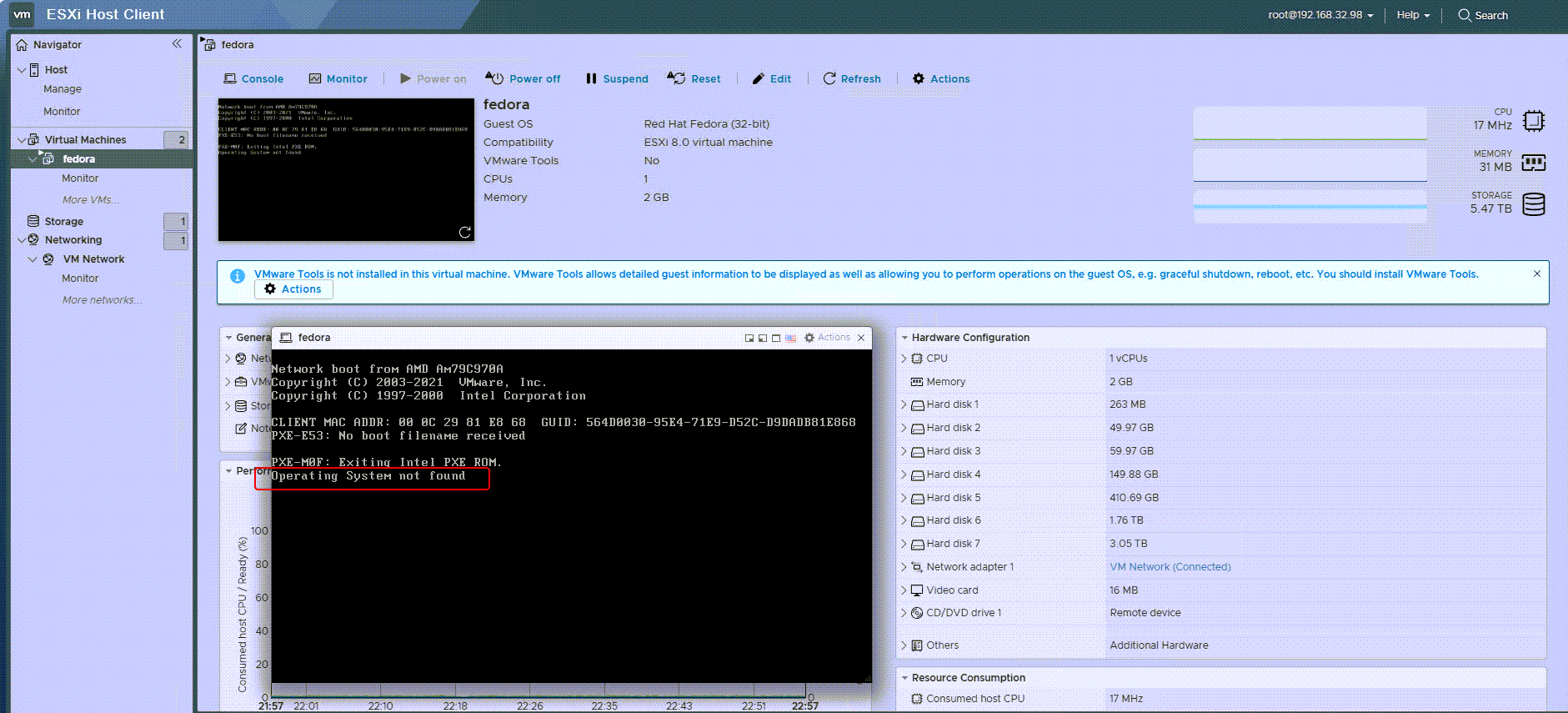
Task: Collapse the Virtual Machines tree node
Action: pos(21,139)
